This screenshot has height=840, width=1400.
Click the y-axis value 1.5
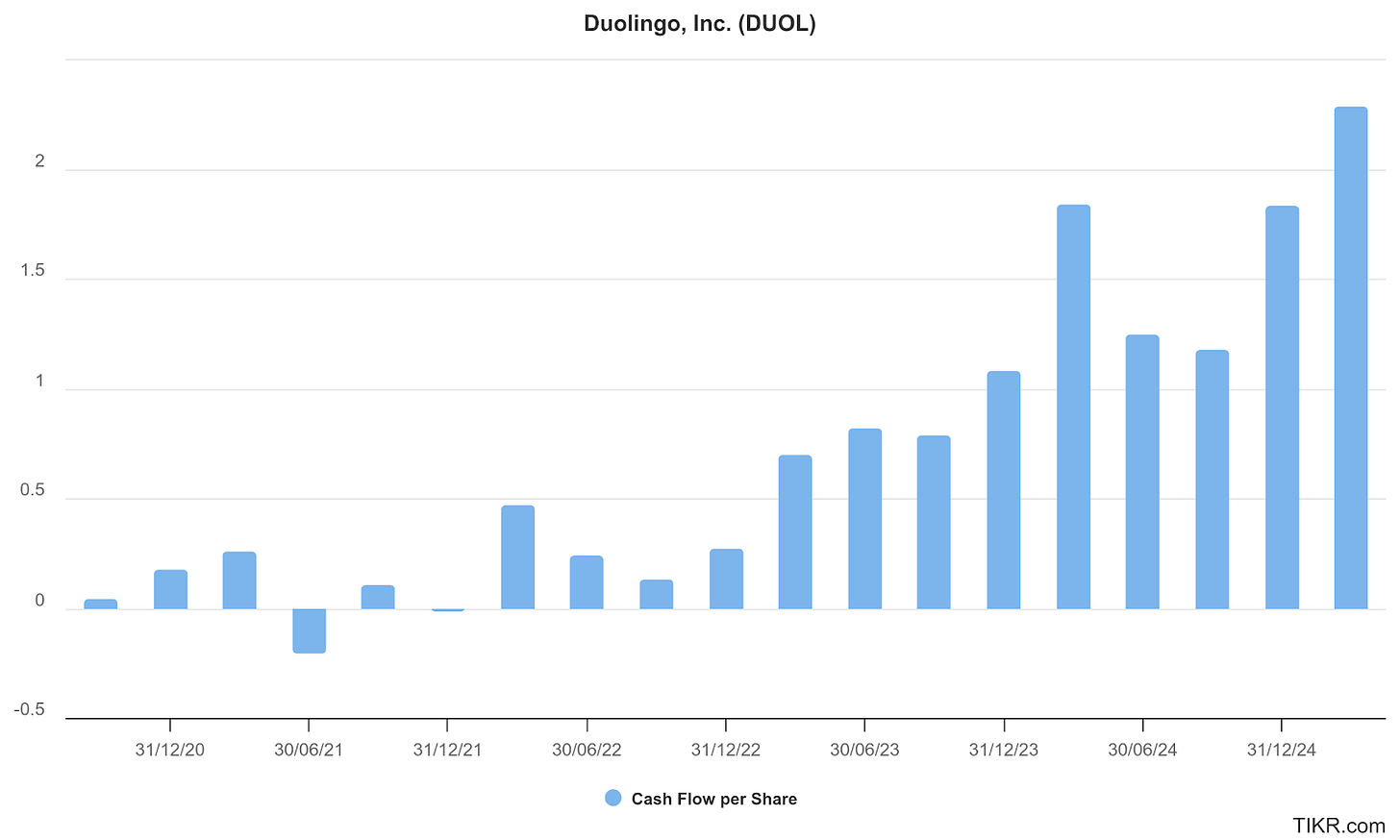(33, 271)
